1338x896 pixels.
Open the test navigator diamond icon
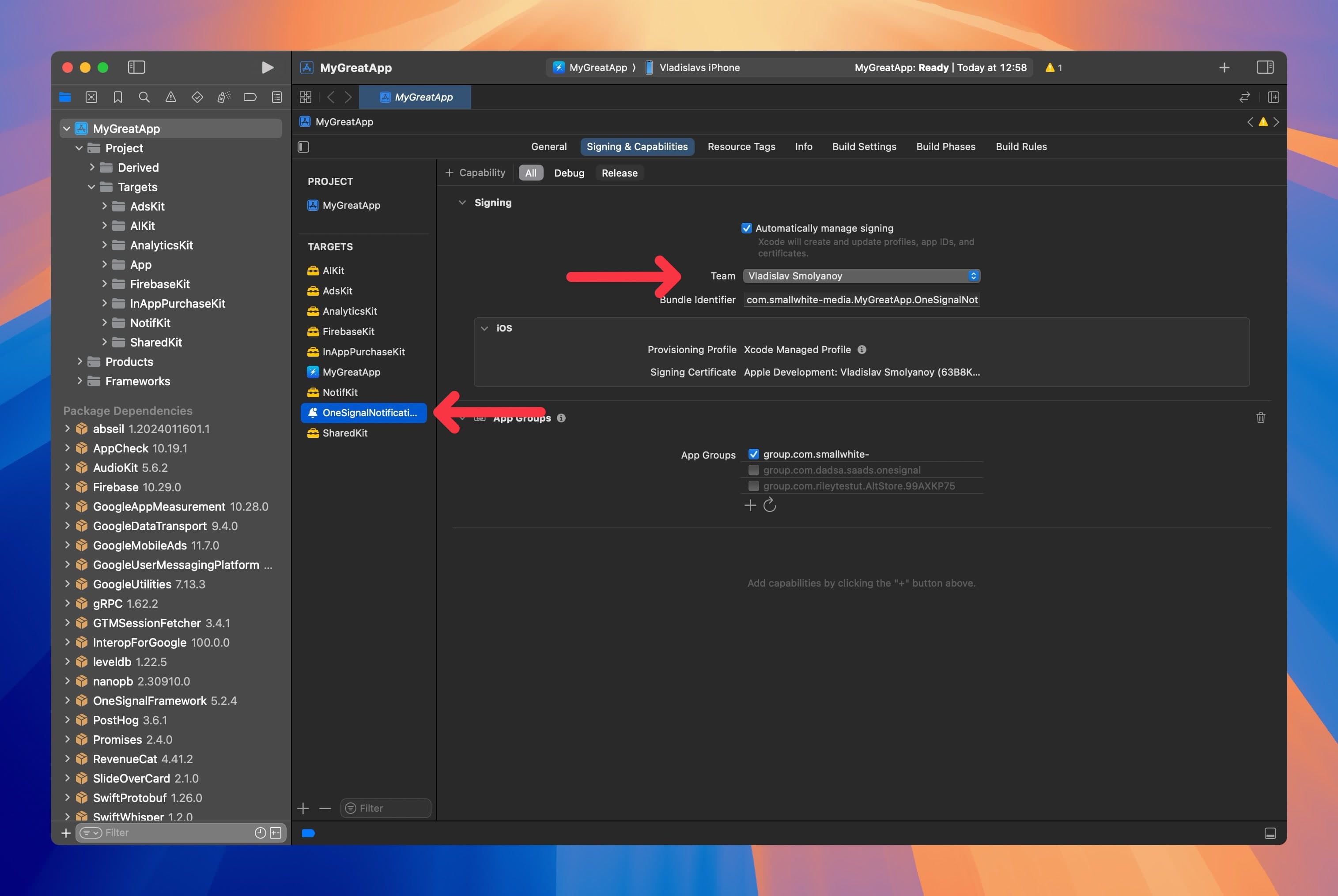click(x=197, y=97)
